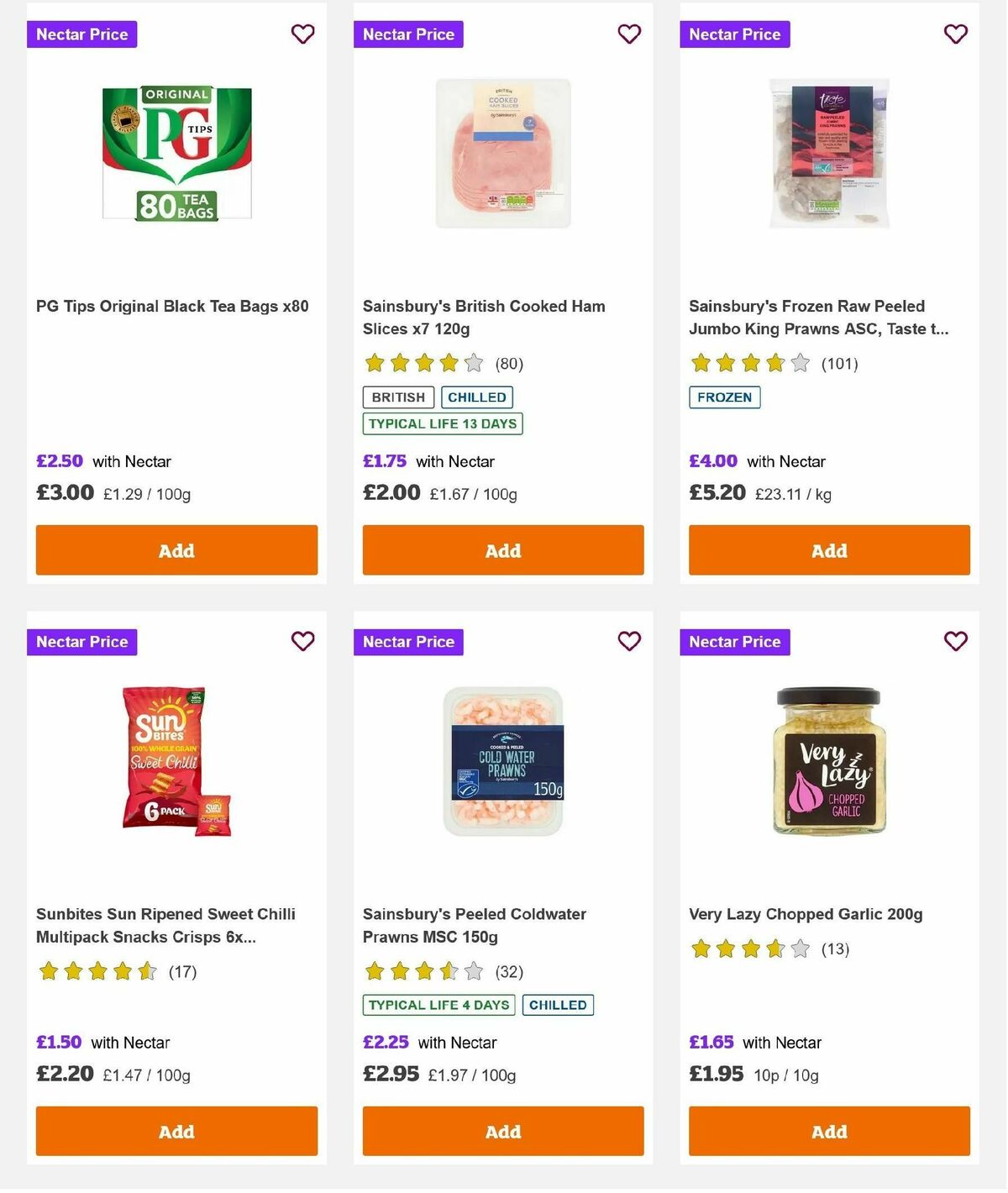
Task: Click the wishlist heart on Sainsbury's Cooked Ham
Action: pyautogui.click(x=629, y=34)
